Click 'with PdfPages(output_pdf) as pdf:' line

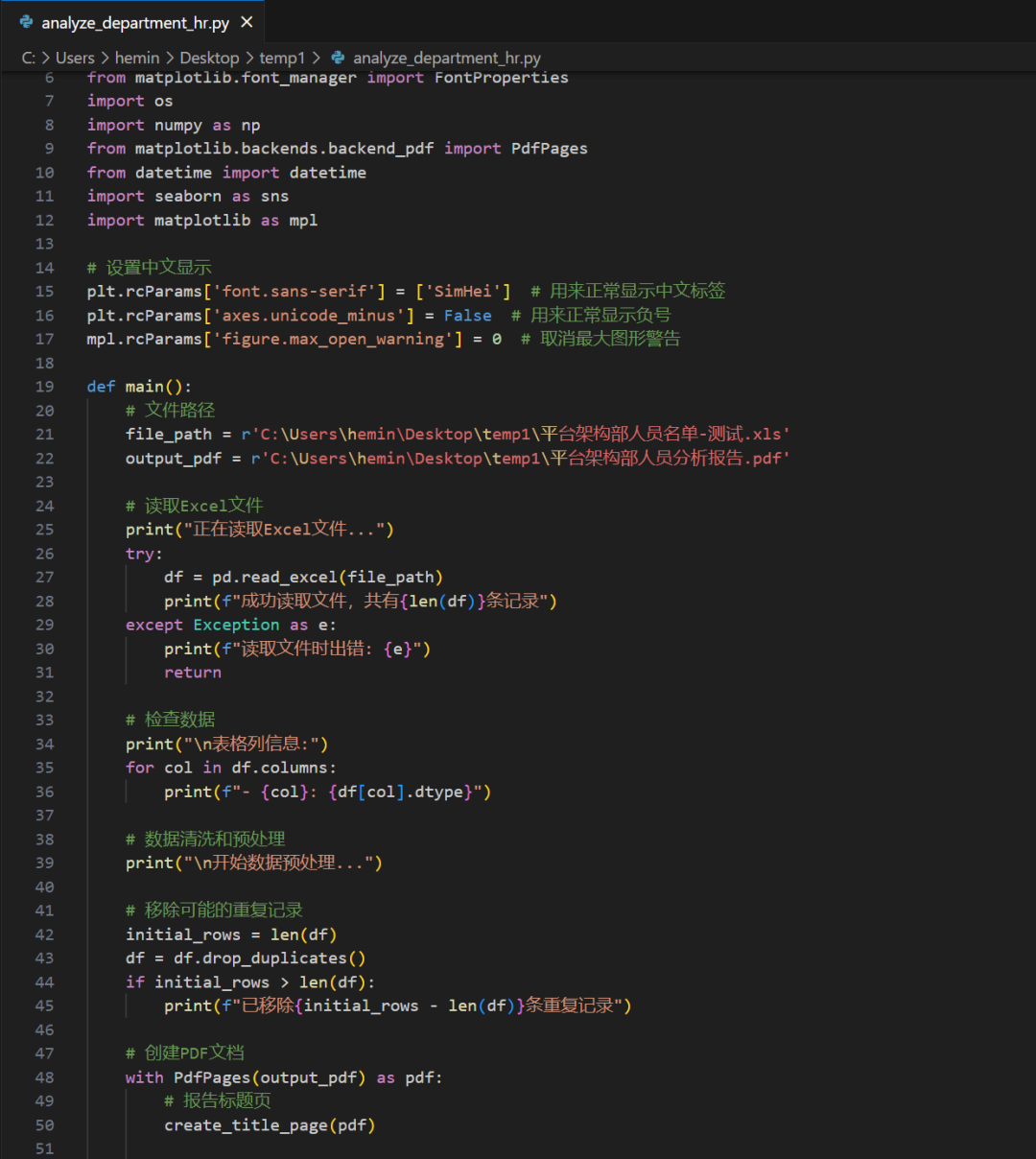point(284,1077)
